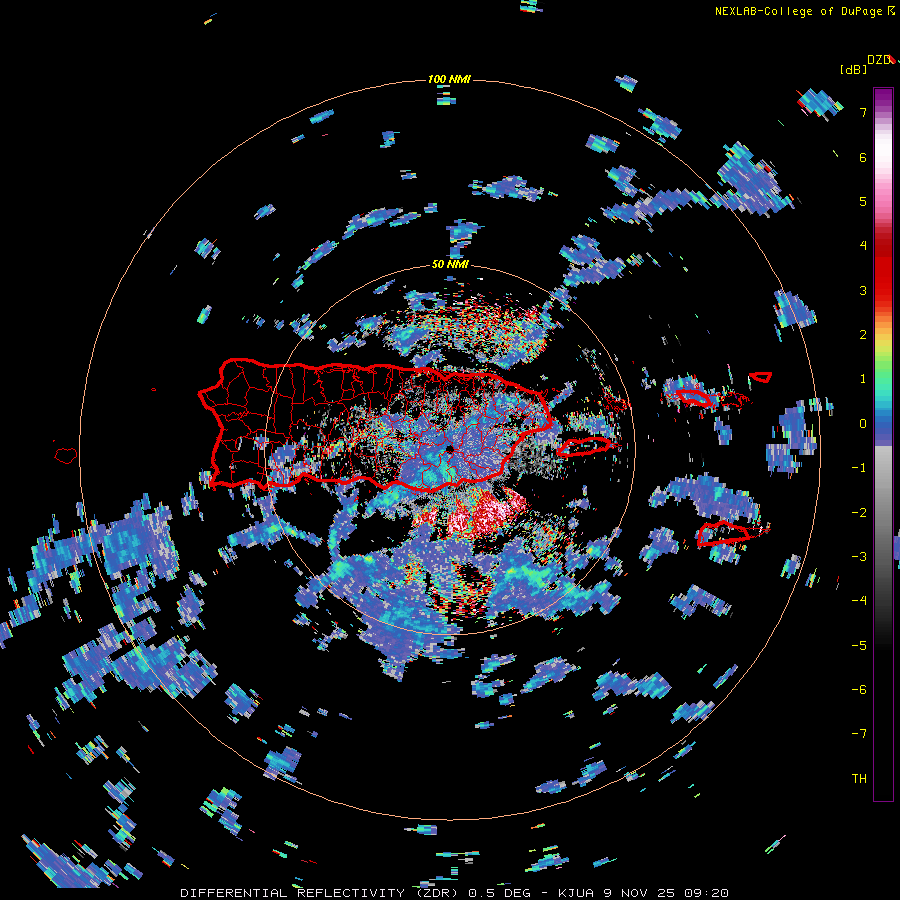Click the -1 value on the scale
Viewport: 900px width, 900px height.
[x=859, y=468]
